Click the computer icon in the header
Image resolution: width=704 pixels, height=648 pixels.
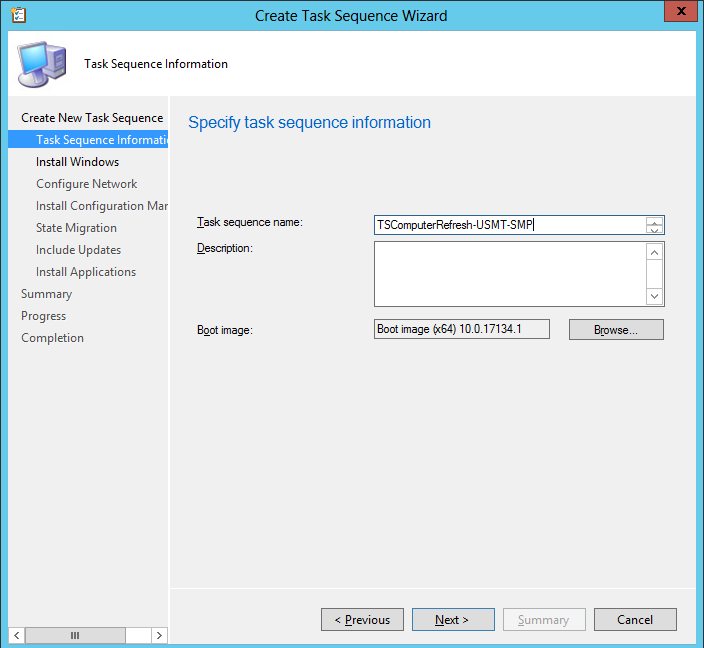coord(42,64)
